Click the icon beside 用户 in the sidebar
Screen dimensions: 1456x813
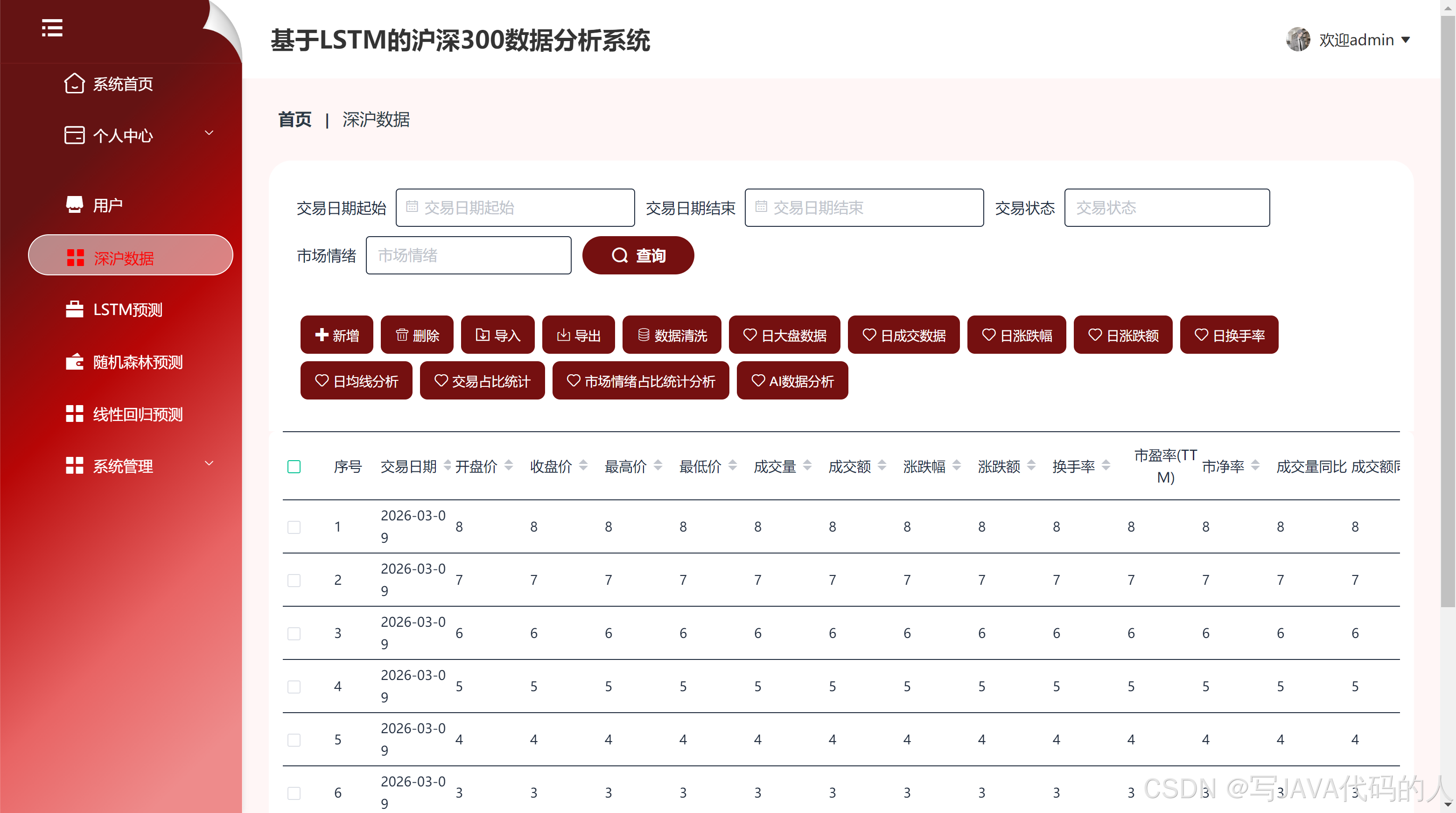pyautogui.click(x=74, y=205)
